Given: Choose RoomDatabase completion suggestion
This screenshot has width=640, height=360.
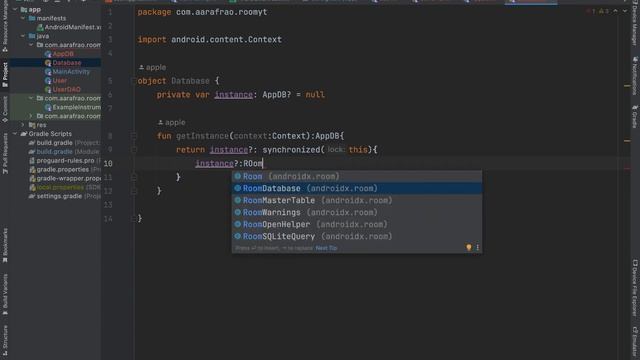Looking at the screenshot, I should click(x=357, y=188).
